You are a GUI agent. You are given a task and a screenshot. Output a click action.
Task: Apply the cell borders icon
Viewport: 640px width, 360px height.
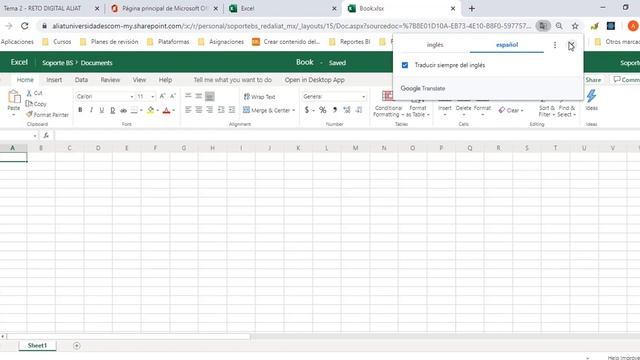[x=134, y=110]
